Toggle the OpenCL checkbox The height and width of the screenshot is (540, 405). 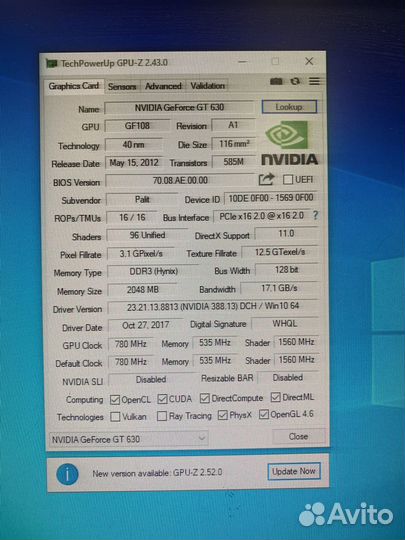click(115, 400)
